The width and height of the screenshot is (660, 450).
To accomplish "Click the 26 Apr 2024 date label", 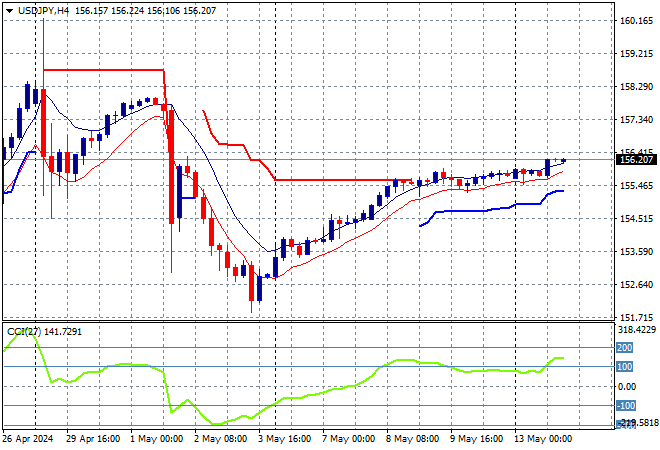I will (x=27, y=439).
